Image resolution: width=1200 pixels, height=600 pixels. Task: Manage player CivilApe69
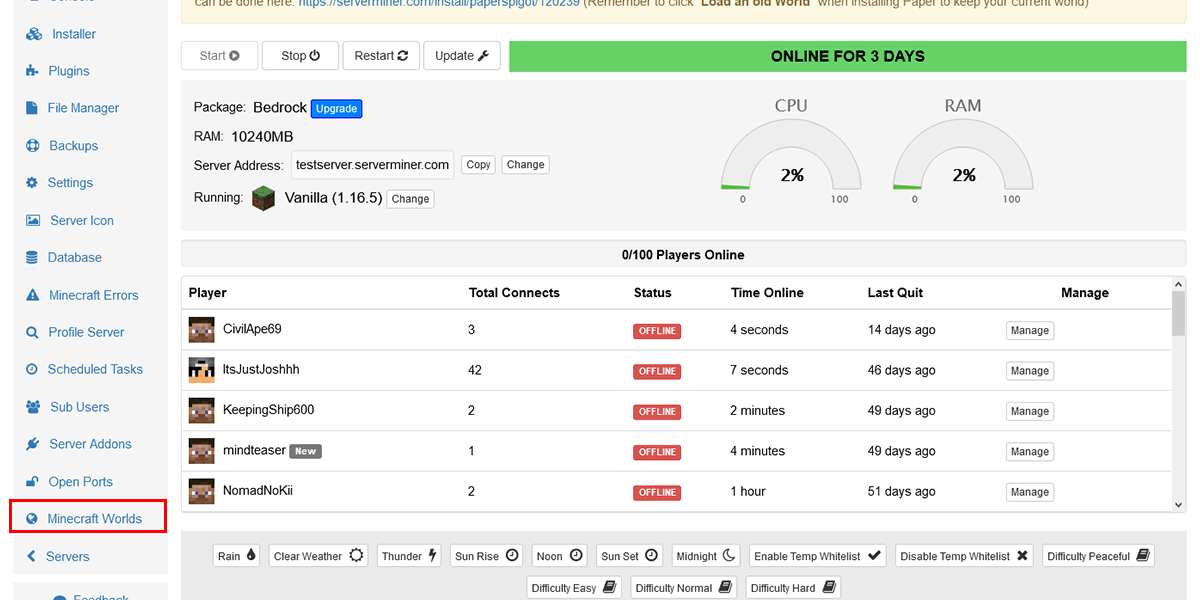coord(1030,331)
